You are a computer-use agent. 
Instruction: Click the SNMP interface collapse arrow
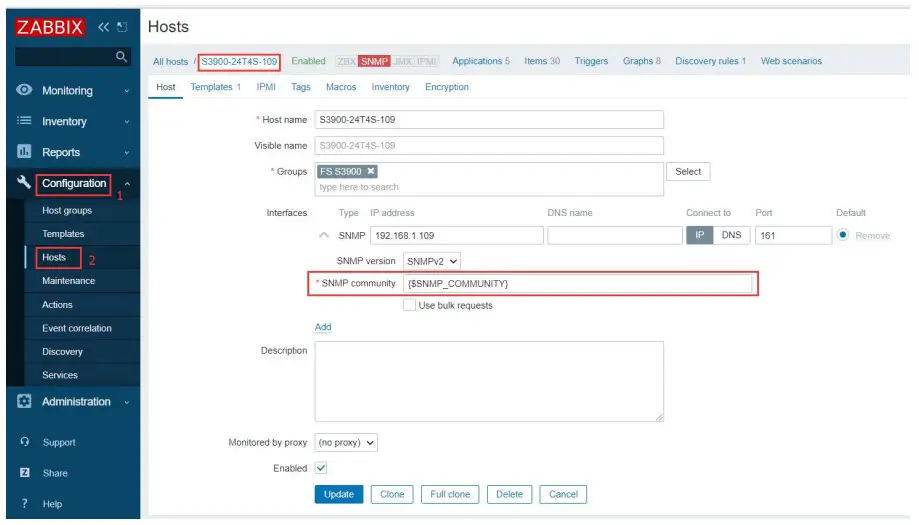click(x=324, y=235)
